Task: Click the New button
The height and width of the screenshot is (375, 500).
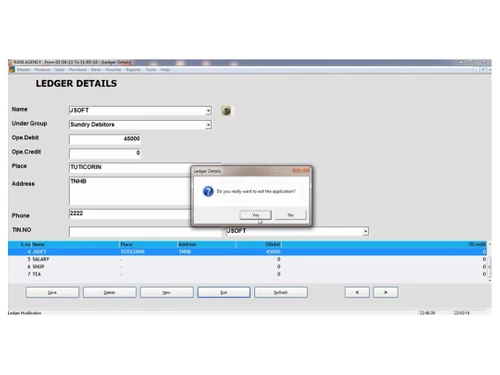Action: (x=167, y=292)
